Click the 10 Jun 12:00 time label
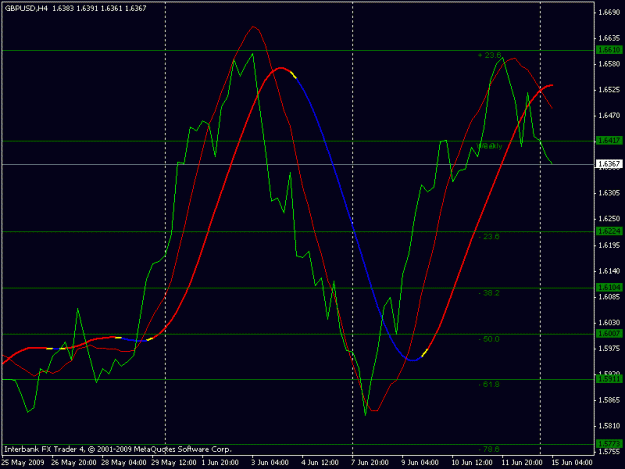Image resolution: width=625 pixels, height=469 pixels. click(472, 463)
